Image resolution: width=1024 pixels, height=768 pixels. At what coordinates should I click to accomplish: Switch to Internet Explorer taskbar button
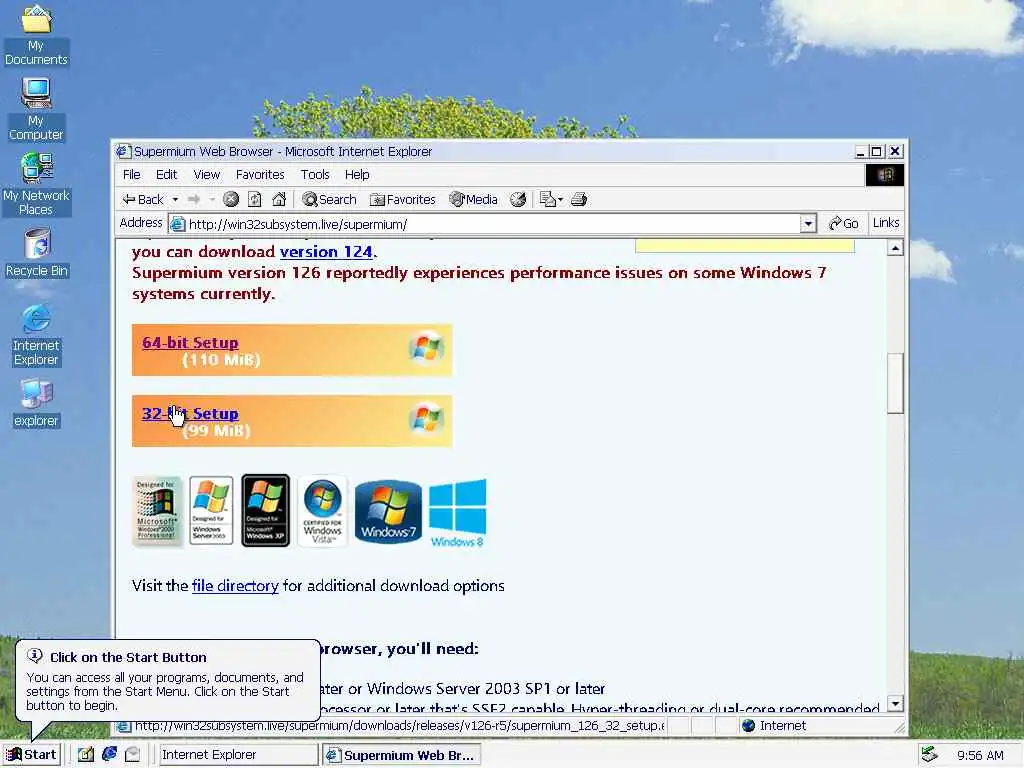(x=238, y=755)
